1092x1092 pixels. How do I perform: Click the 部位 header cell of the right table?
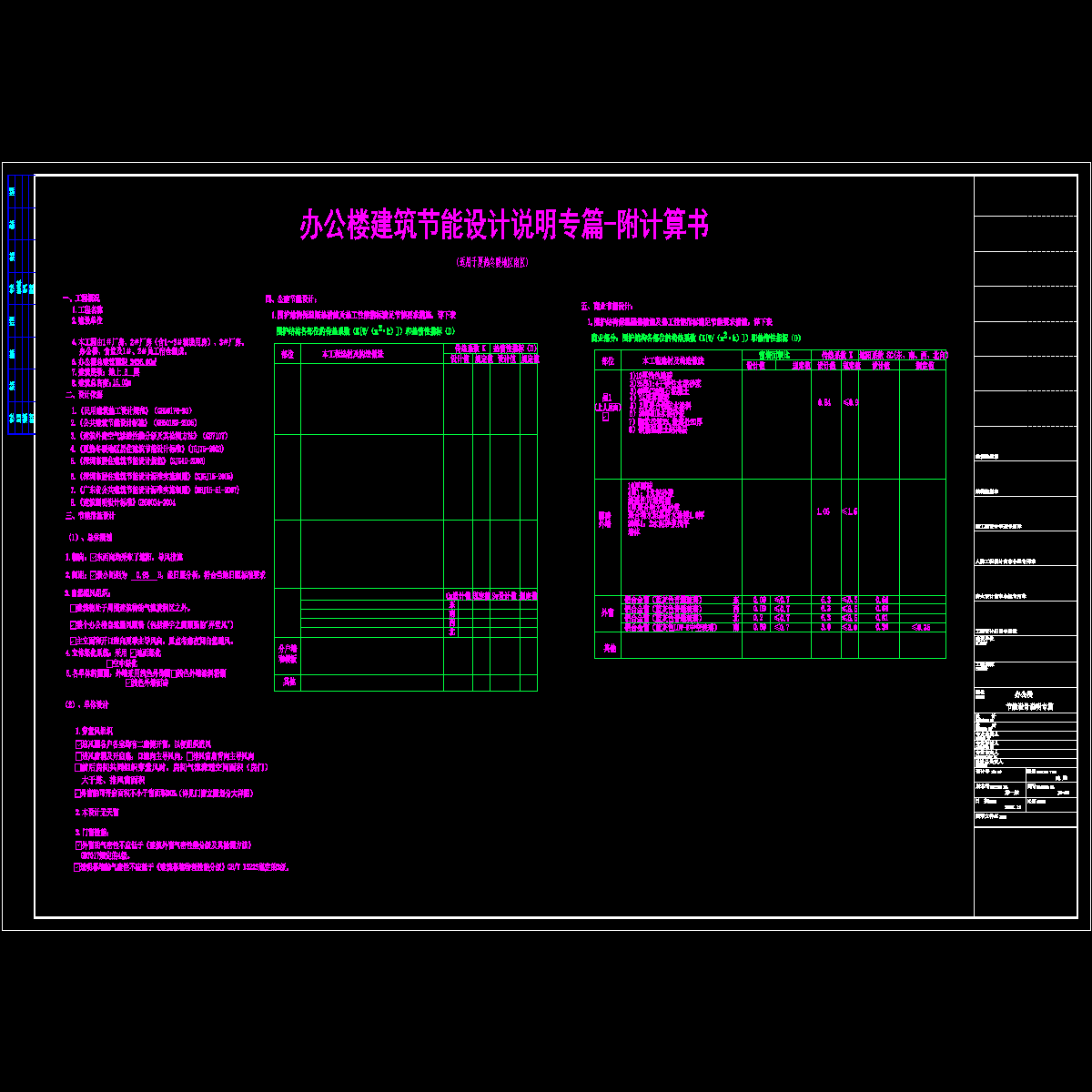pos(607,361)
